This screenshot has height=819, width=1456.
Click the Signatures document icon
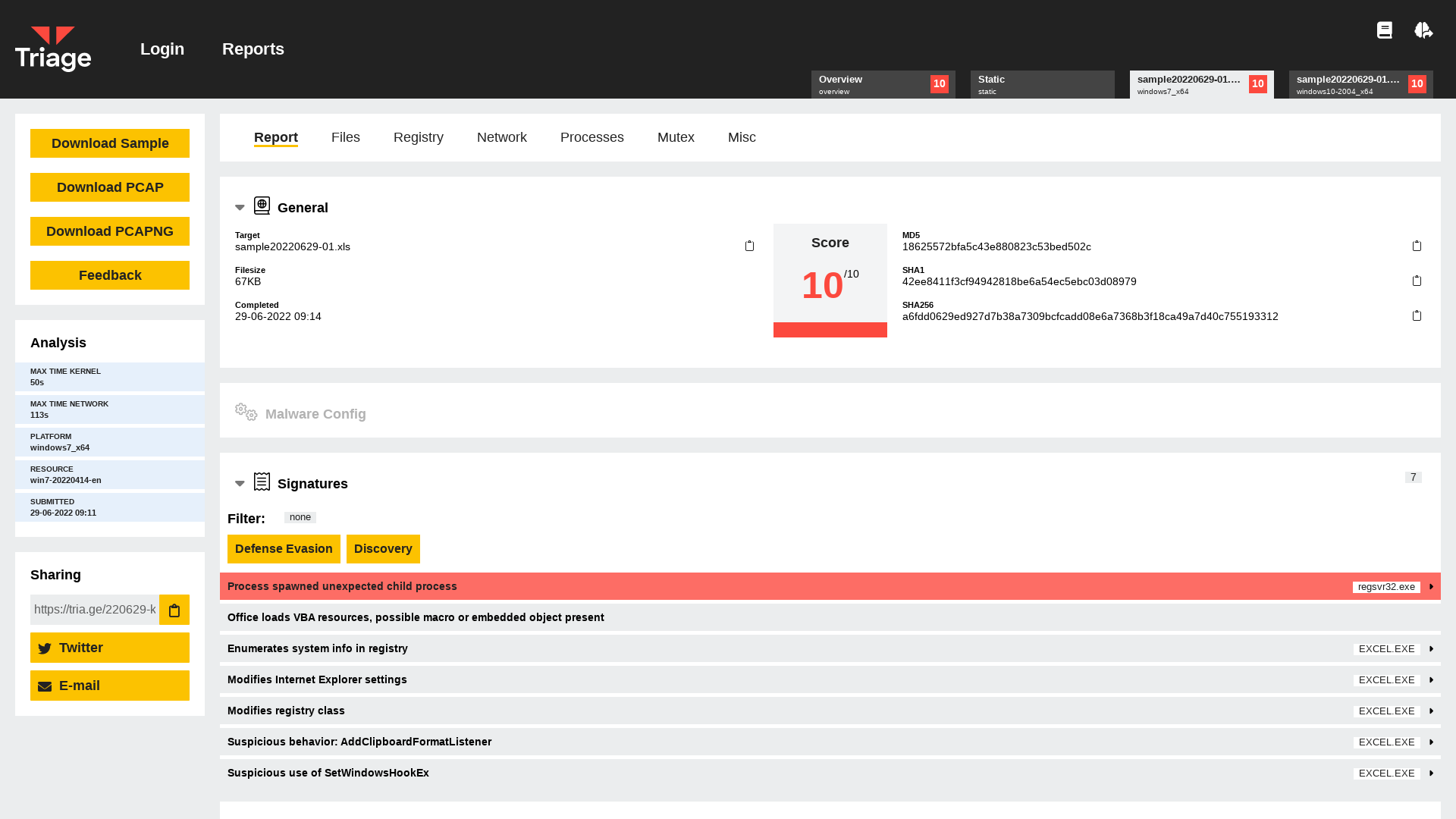[262, 482]
